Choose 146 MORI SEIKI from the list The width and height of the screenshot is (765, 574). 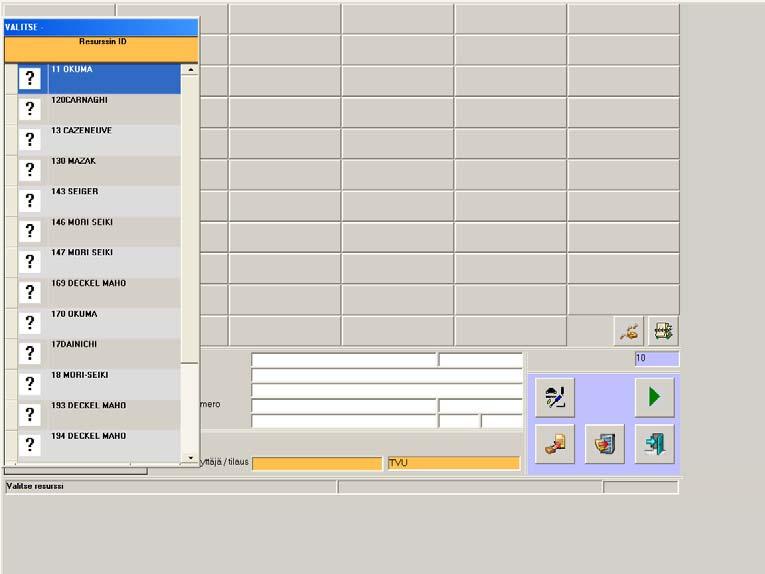(100, 232)
